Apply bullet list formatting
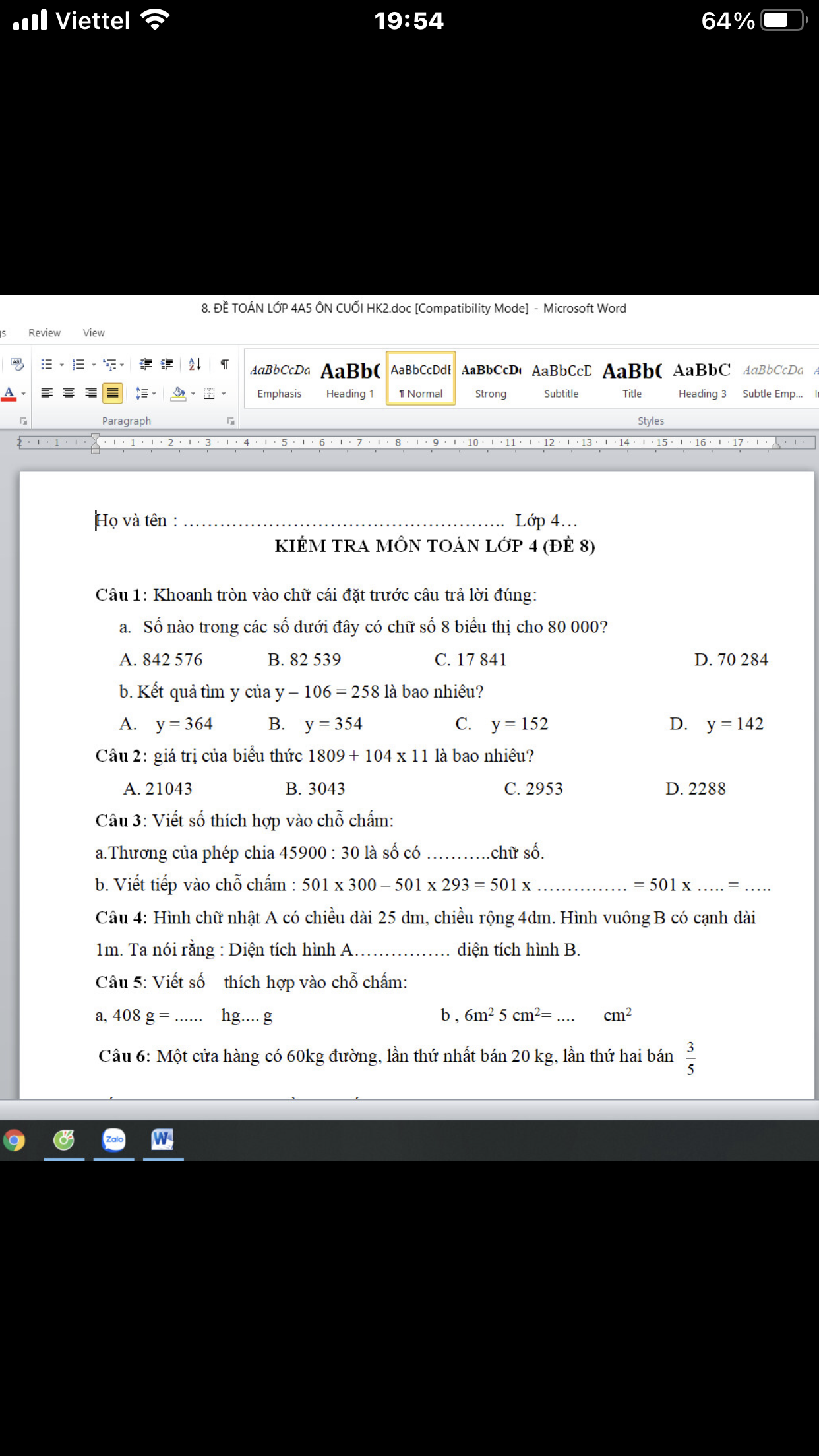819x1456 pixels. (47, 365)
